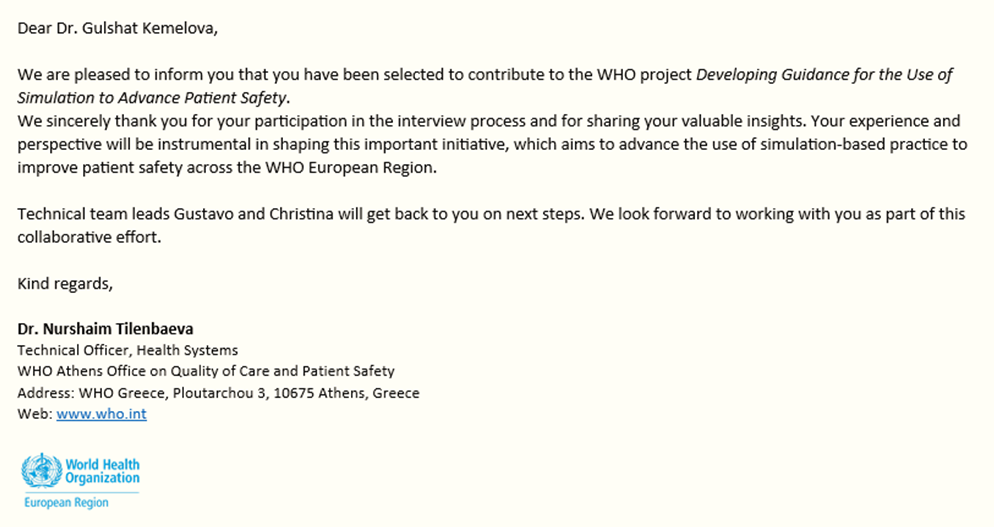Open the www.who.int web link
This screenshot has height=527, width=994.
point(101,414)
